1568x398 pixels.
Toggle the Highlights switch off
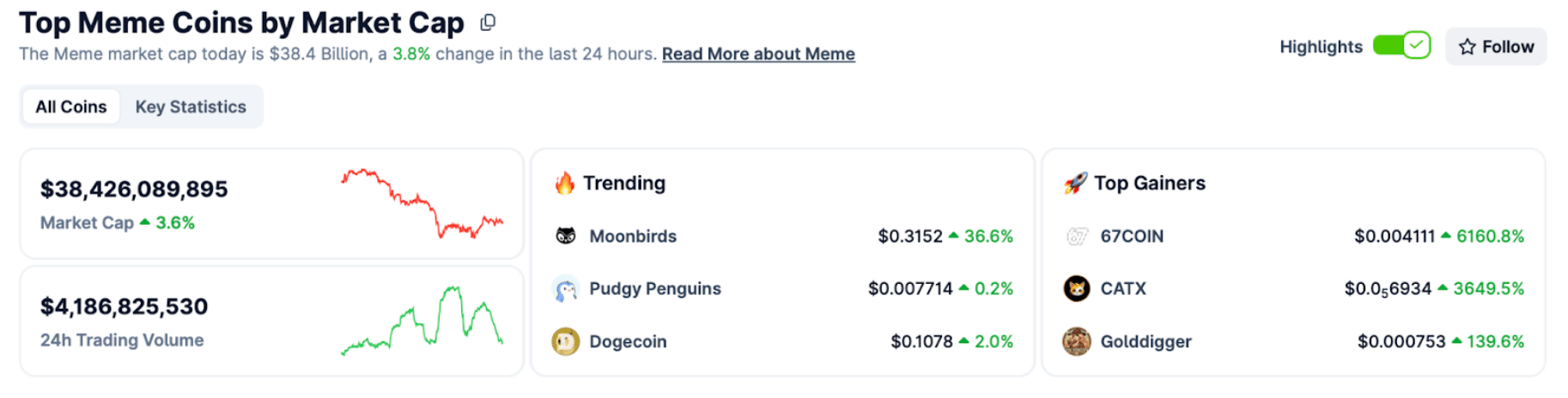pos(1401,45)
